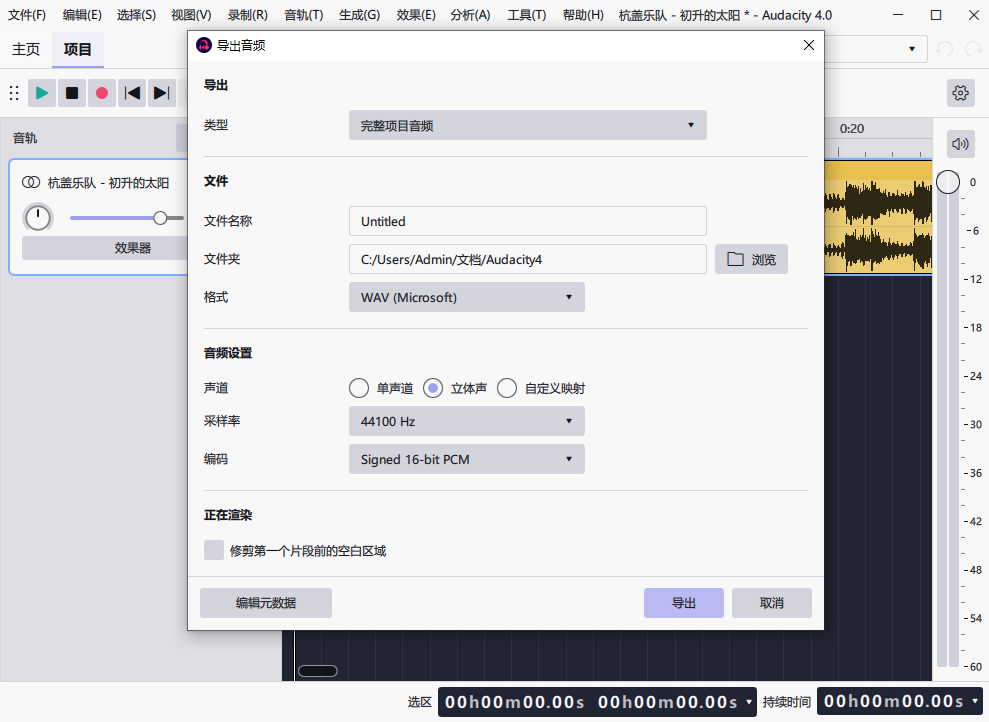Stop playback with the square Stop button
The width and height of the screenshot is (989, 722).
(x=72, y=93)
